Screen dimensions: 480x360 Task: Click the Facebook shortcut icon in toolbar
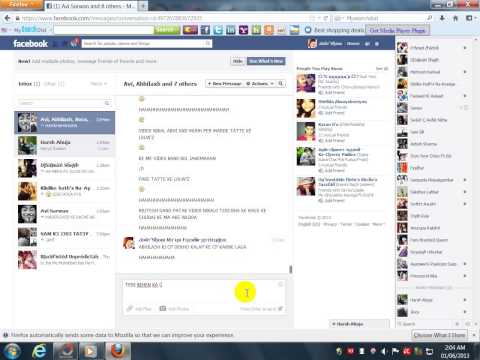point(205,30)
